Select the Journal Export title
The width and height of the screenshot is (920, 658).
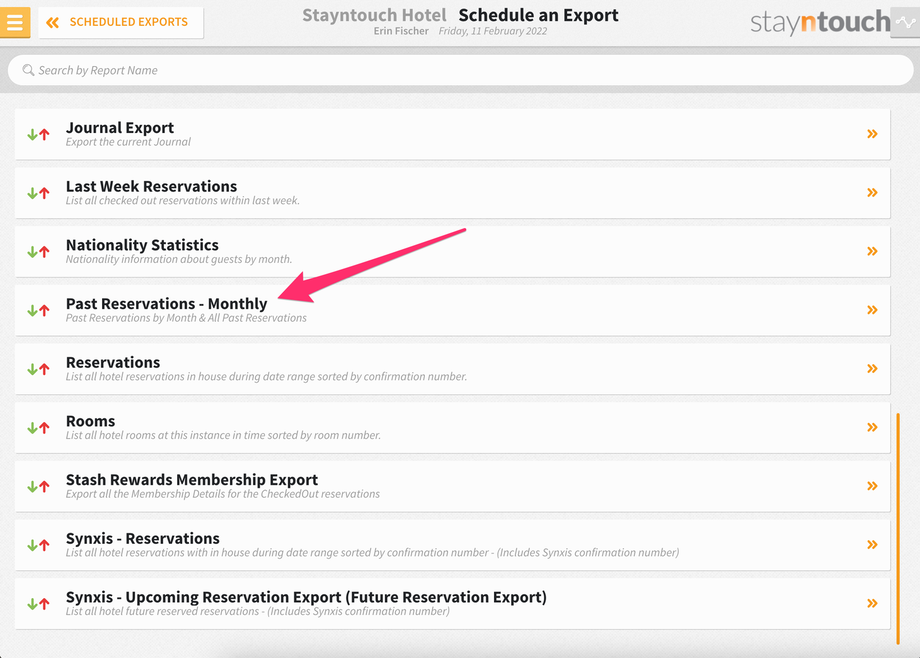120,127
